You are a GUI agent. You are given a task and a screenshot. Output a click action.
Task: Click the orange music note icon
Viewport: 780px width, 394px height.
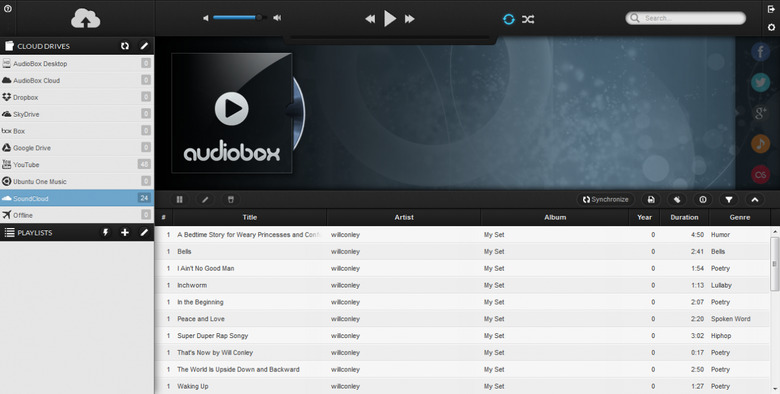[x=760, y=144]
